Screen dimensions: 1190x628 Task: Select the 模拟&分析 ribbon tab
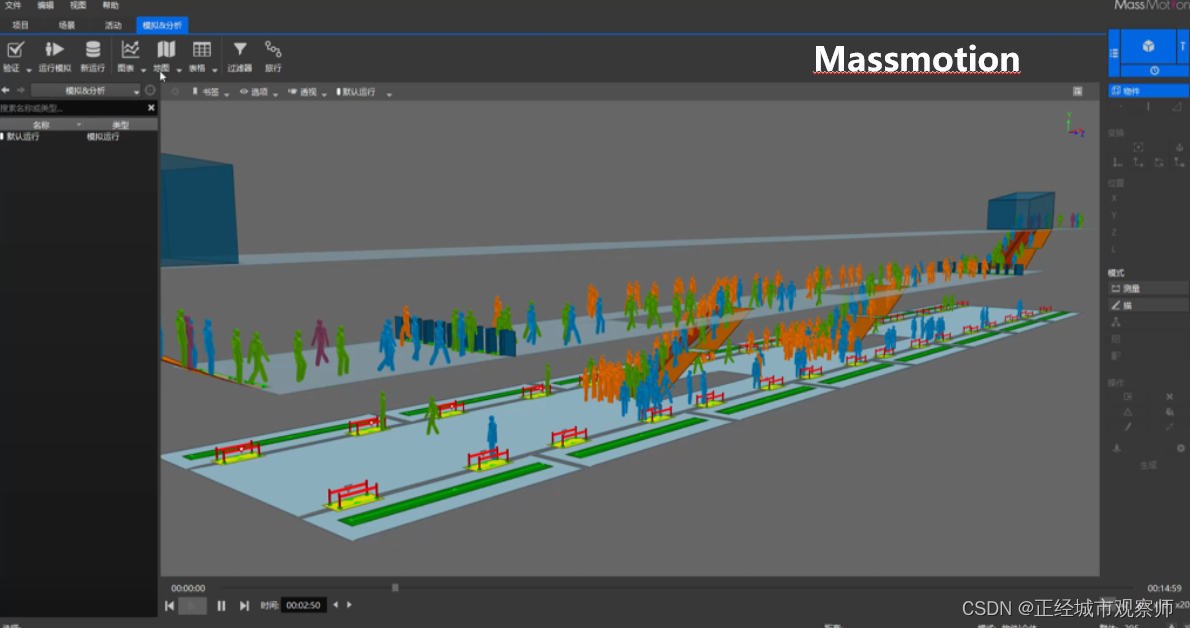[162, 25]
